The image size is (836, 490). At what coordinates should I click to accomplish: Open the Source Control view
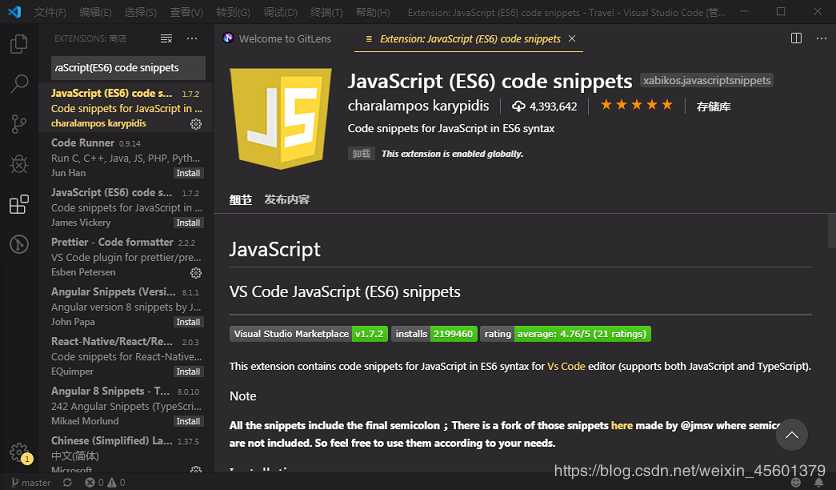tap(18, 124)
